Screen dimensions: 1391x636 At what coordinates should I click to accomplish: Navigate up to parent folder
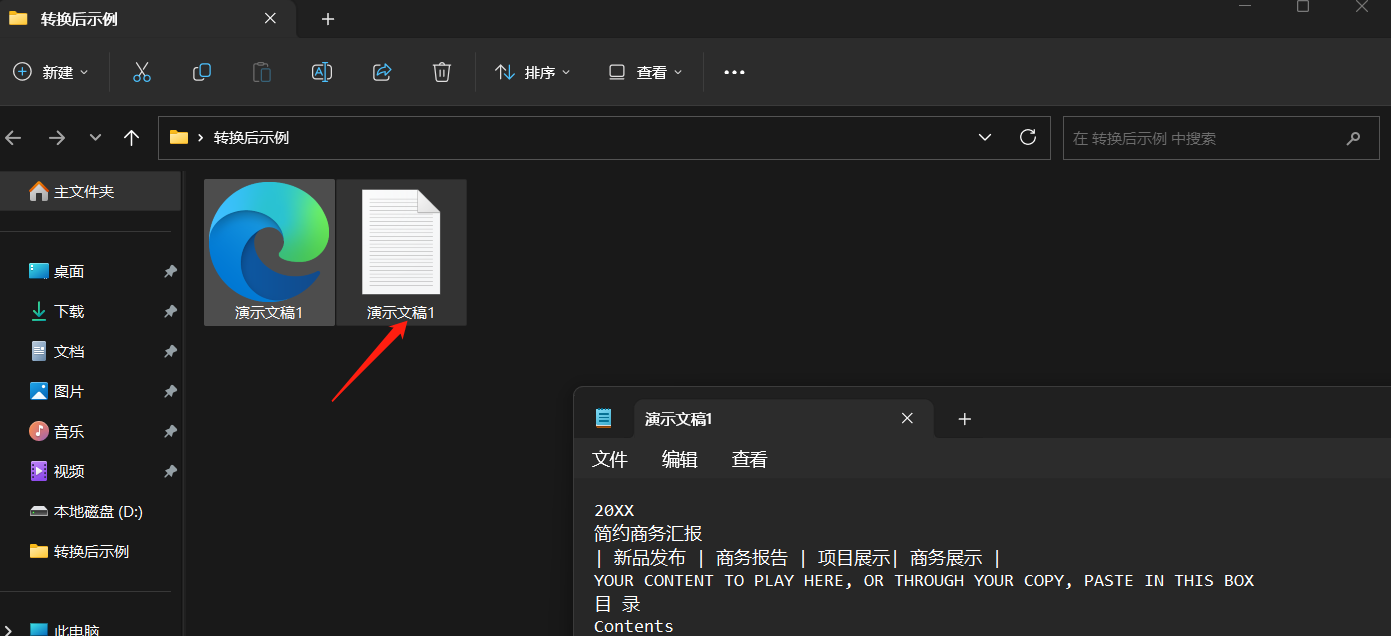coord(131,137)
